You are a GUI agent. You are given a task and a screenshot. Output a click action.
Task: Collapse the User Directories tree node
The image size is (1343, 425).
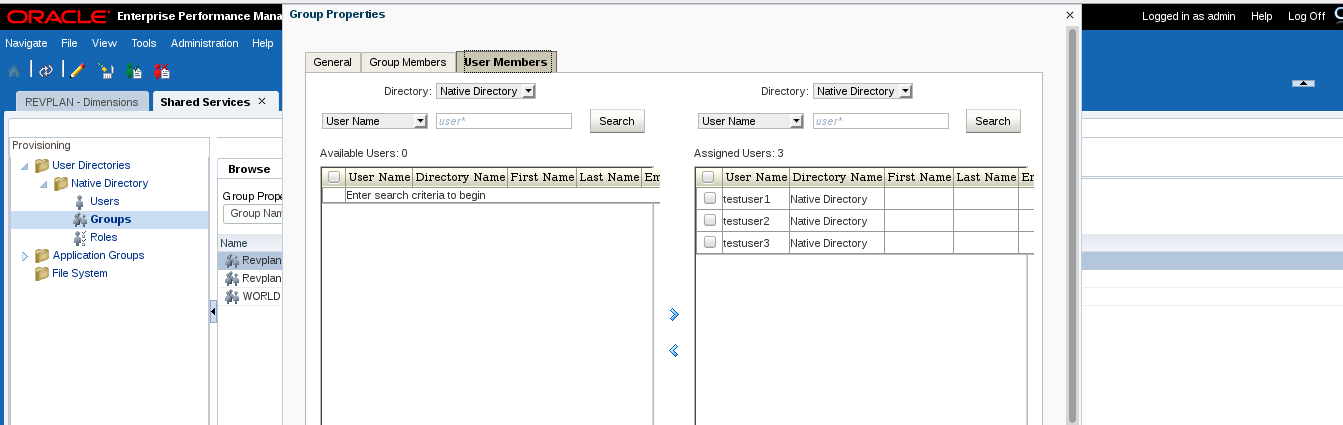click(x=25, y=166)
